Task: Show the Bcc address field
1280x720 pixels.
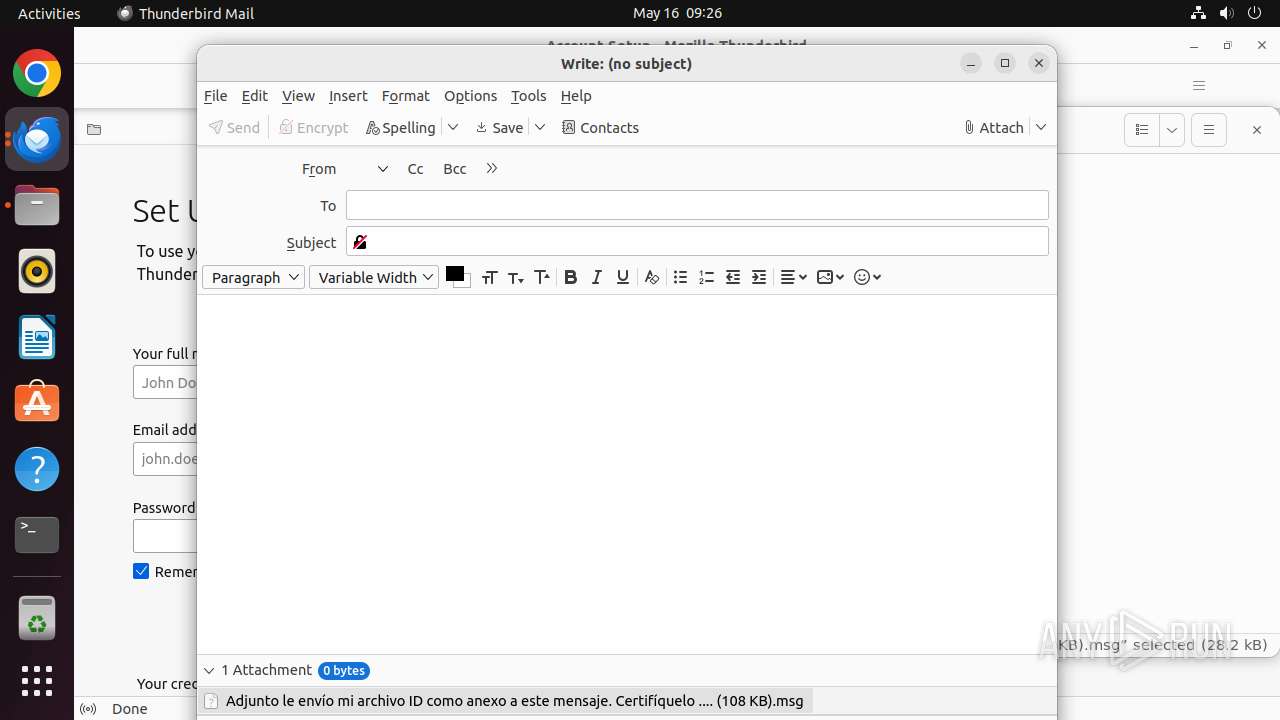Action: [455, 169]
